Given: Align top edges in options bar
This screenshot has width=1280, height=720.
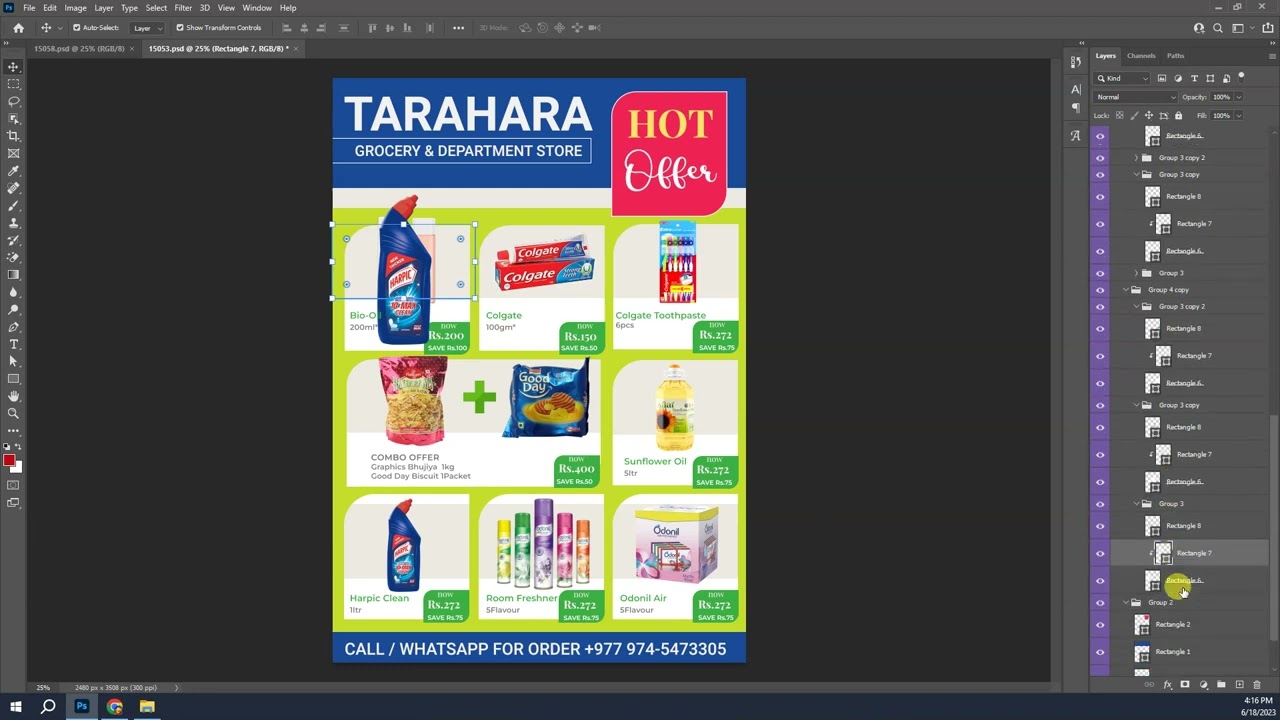Looking at the screenshot, I should tap(372, 28).
